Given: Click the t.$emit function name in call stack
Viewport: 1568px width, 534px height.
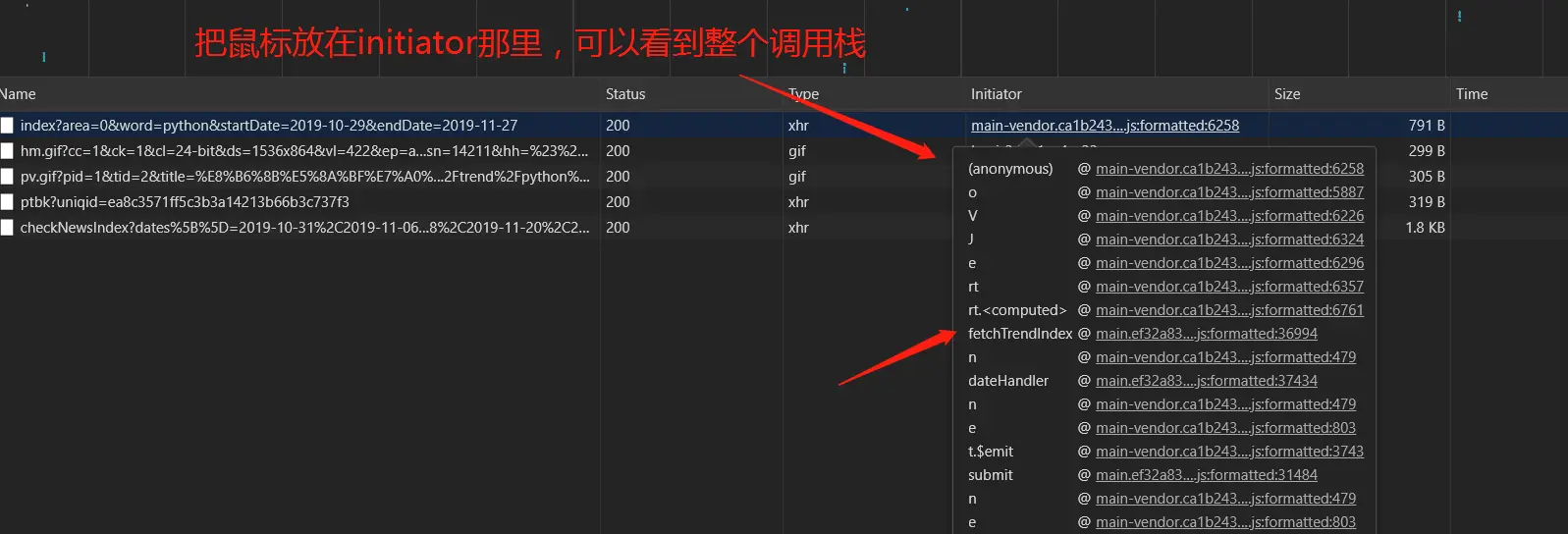Looking at the screenshot, I should click(991, 452).
